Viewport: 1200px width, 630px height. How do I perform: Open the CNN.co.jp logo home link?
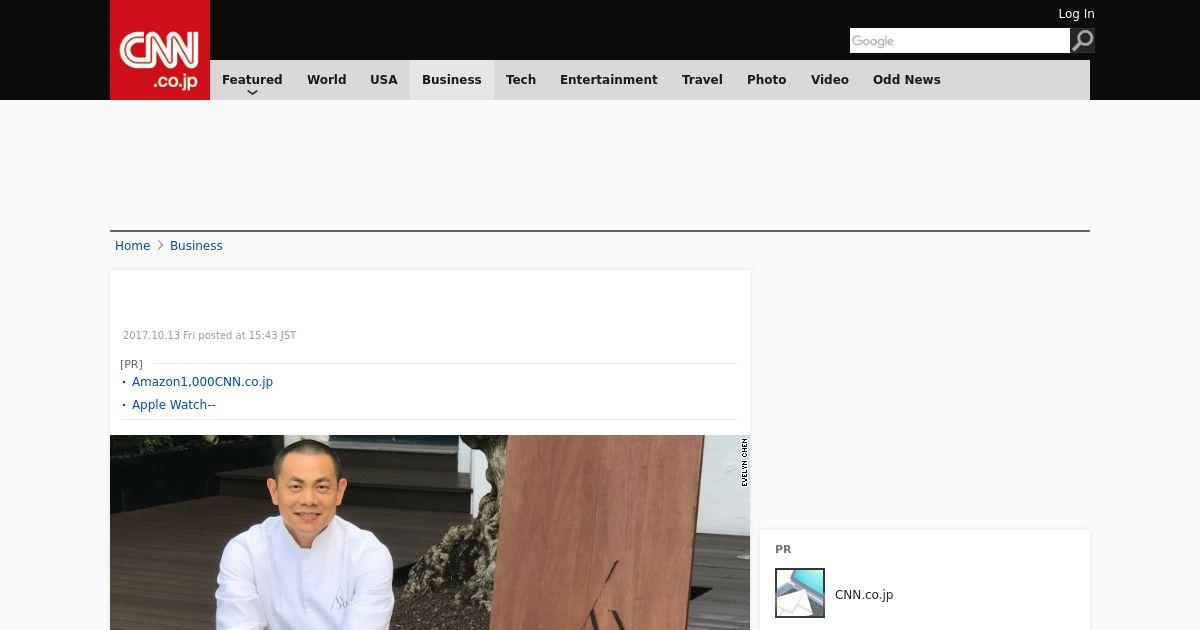point(160,50)
